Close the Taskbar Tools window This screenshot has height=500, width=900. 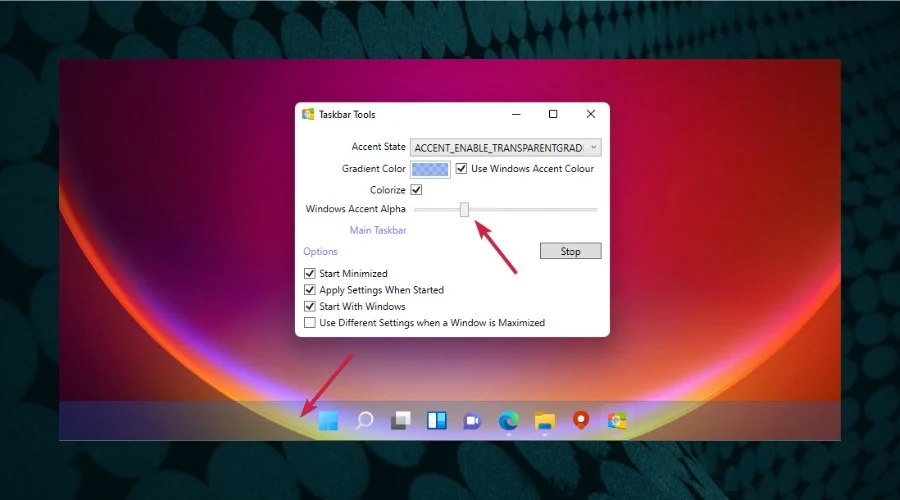click(591, 114)
